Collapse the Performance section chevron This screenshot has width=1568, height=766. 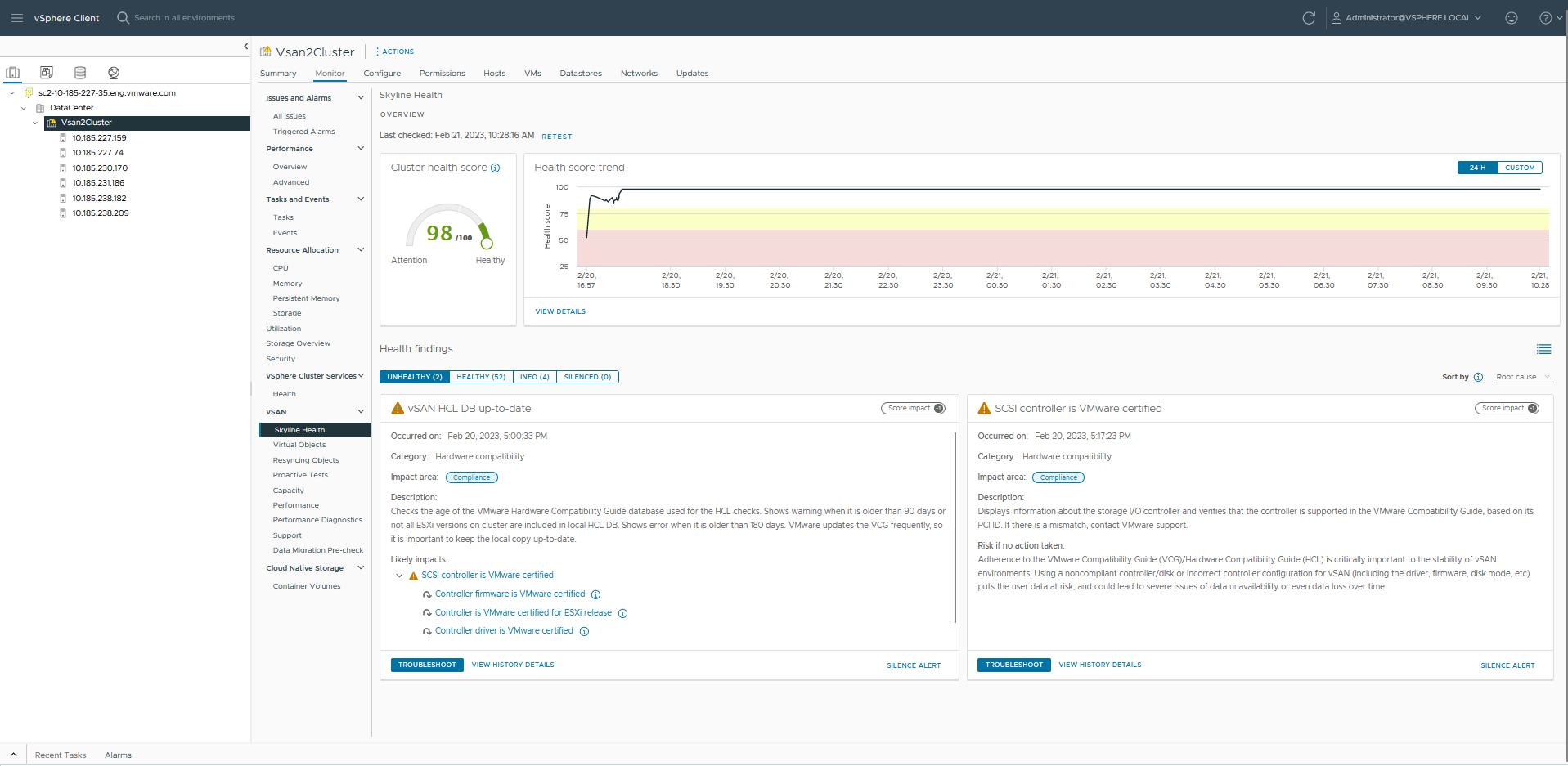(361, 149)
